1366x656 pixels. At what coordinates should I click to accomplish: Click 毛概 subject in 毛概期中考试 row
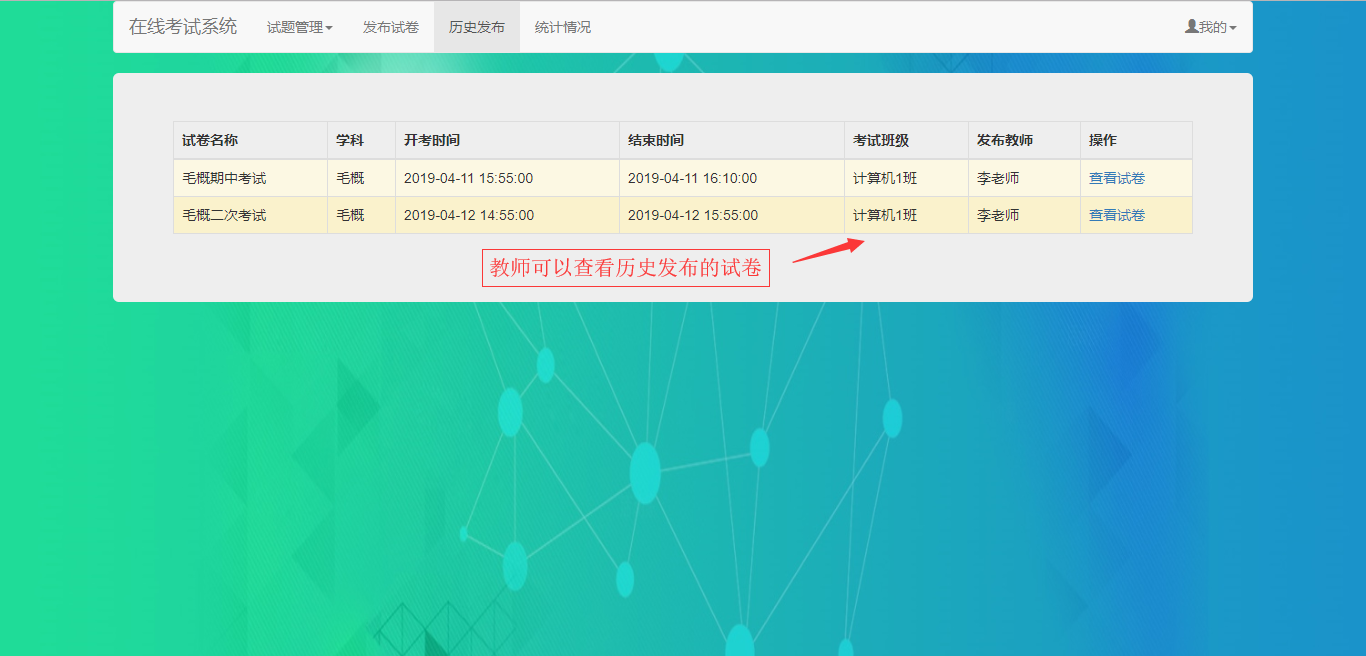click(350, 178)
